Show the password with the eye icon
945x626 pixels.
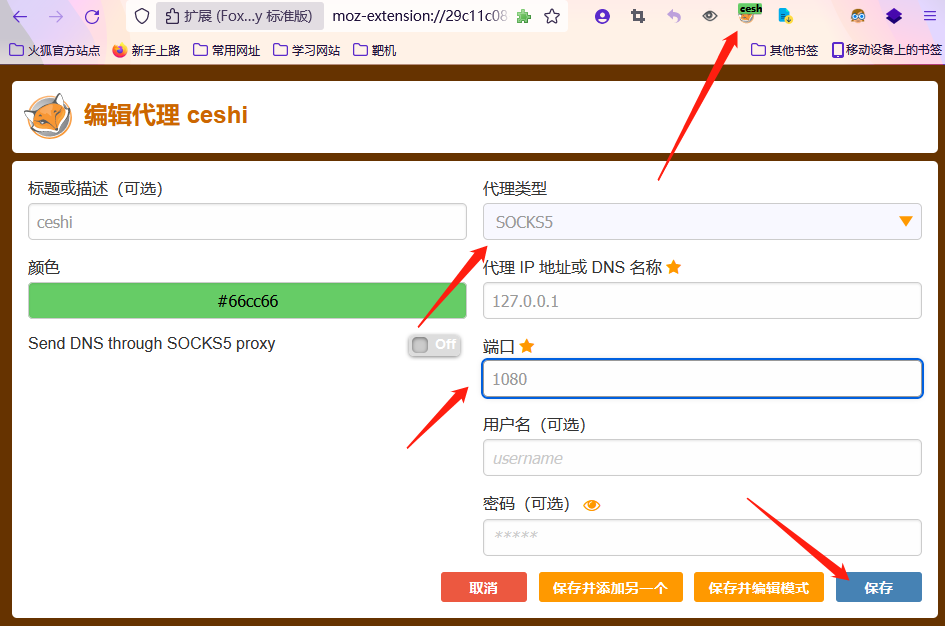[591, 505]
